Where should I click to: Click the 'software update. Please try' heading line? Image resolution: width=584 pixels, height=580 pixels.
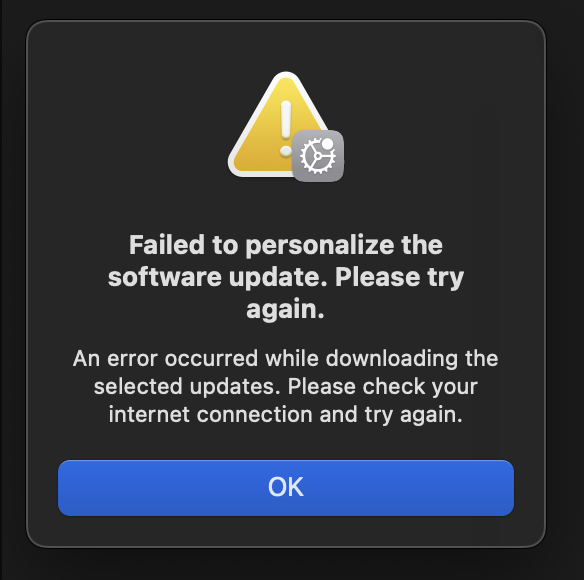tap(286, 278)
